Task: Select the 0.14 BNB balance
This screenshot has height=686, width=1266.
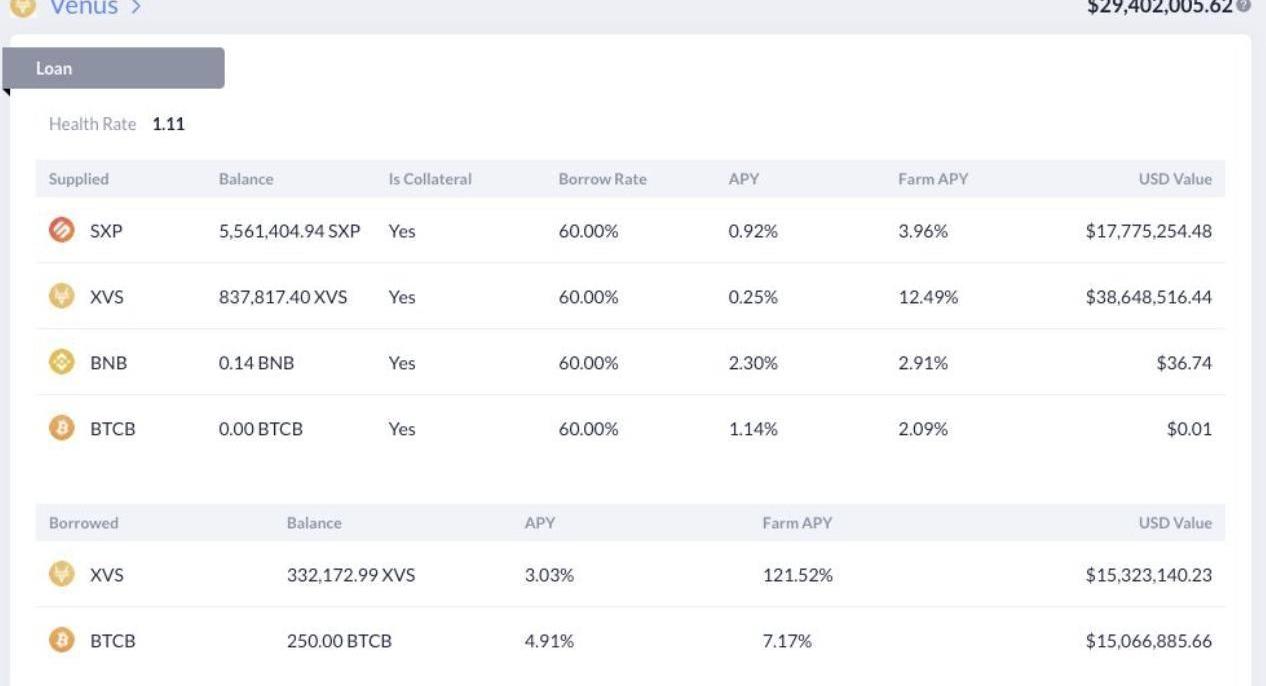Action: 257,363
